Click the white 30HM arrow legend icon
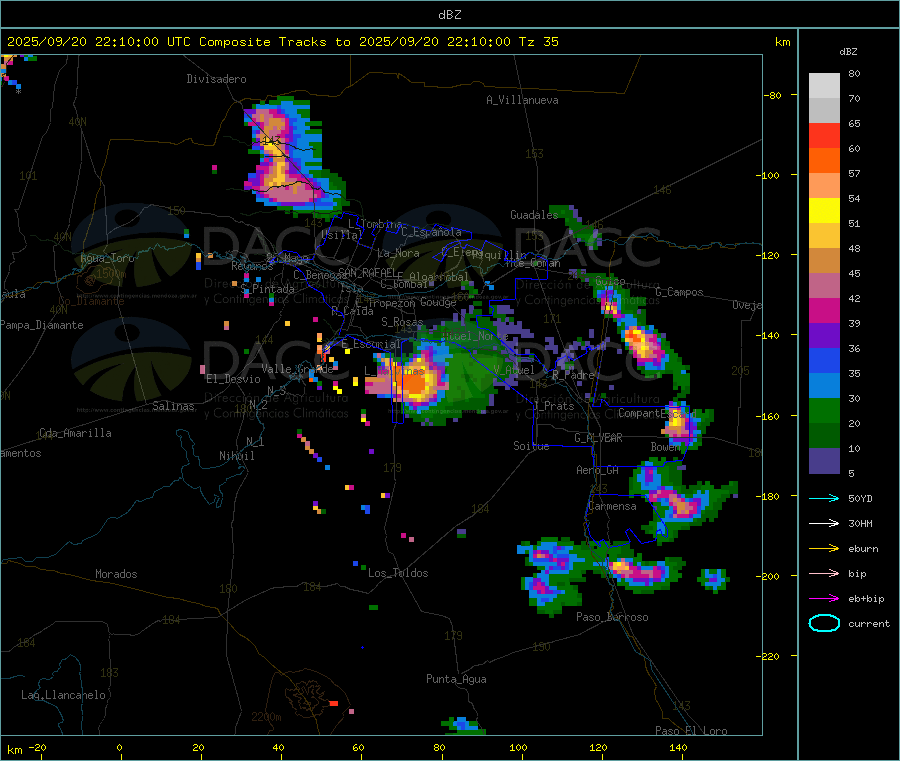This screenshot has height=761, width=900. (824, 523)
